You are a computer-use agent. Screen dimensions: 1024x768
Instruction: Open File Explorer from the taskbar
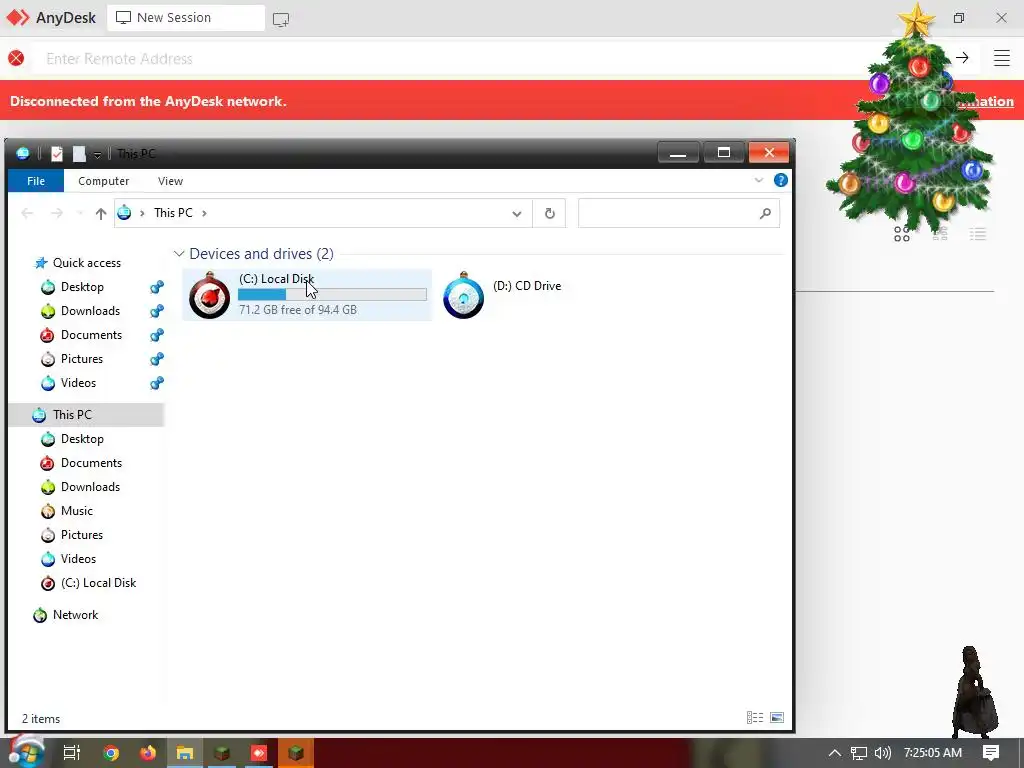tap(185, 753)
